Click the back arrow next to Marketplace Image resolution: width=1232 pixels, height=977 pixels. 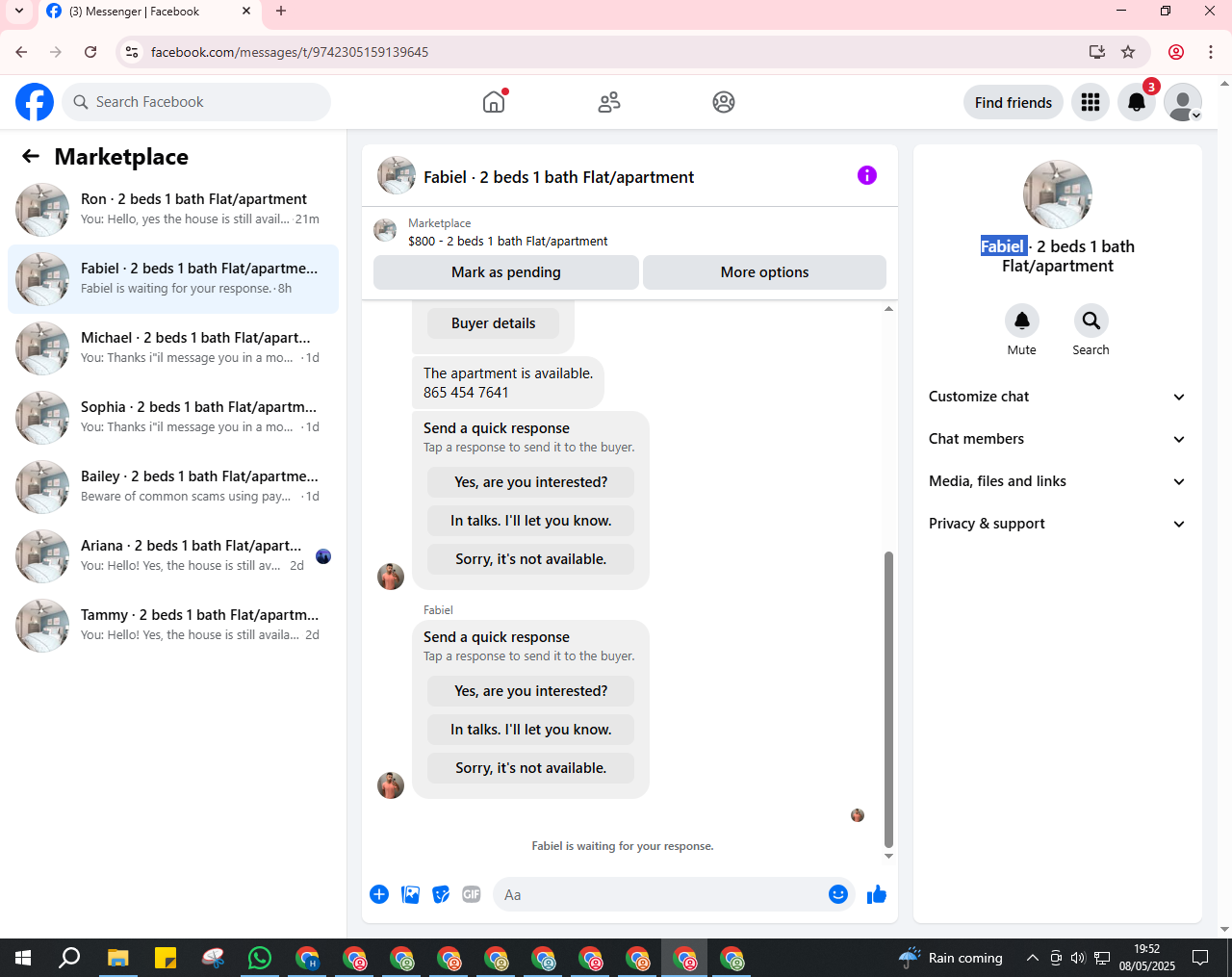click(x=31, y=156)
